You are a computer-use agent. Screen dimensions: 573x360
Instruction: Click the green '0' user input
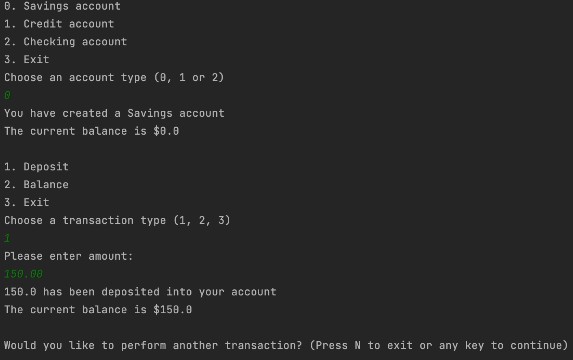pos(8,95)
